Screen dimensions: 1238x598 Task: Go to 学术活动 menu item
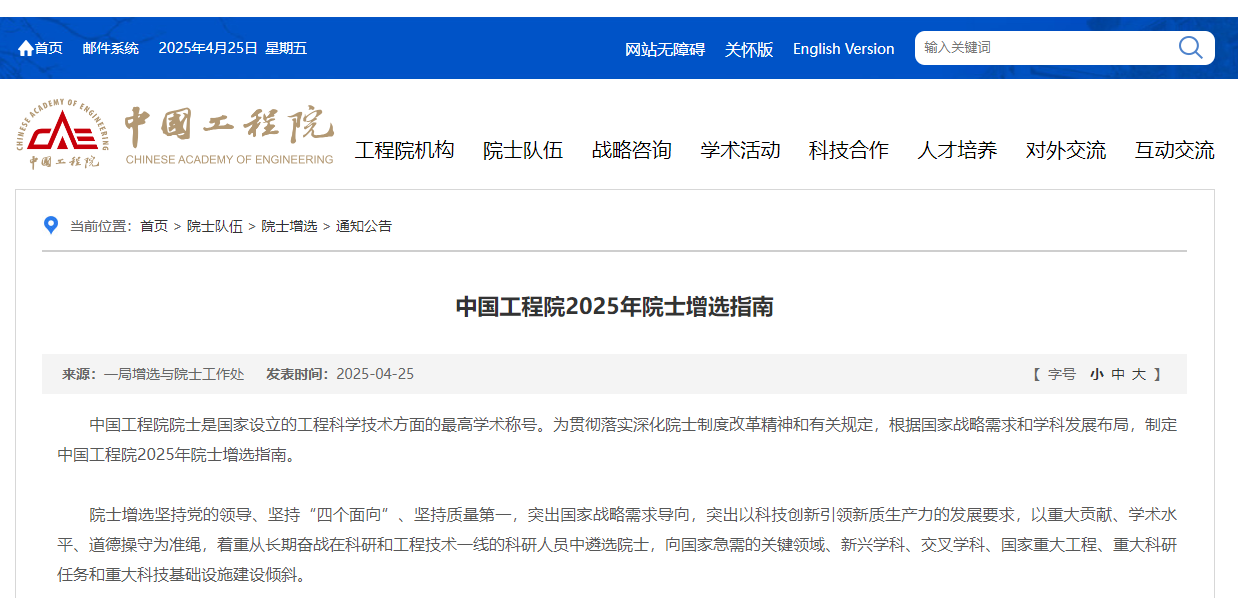740,150
